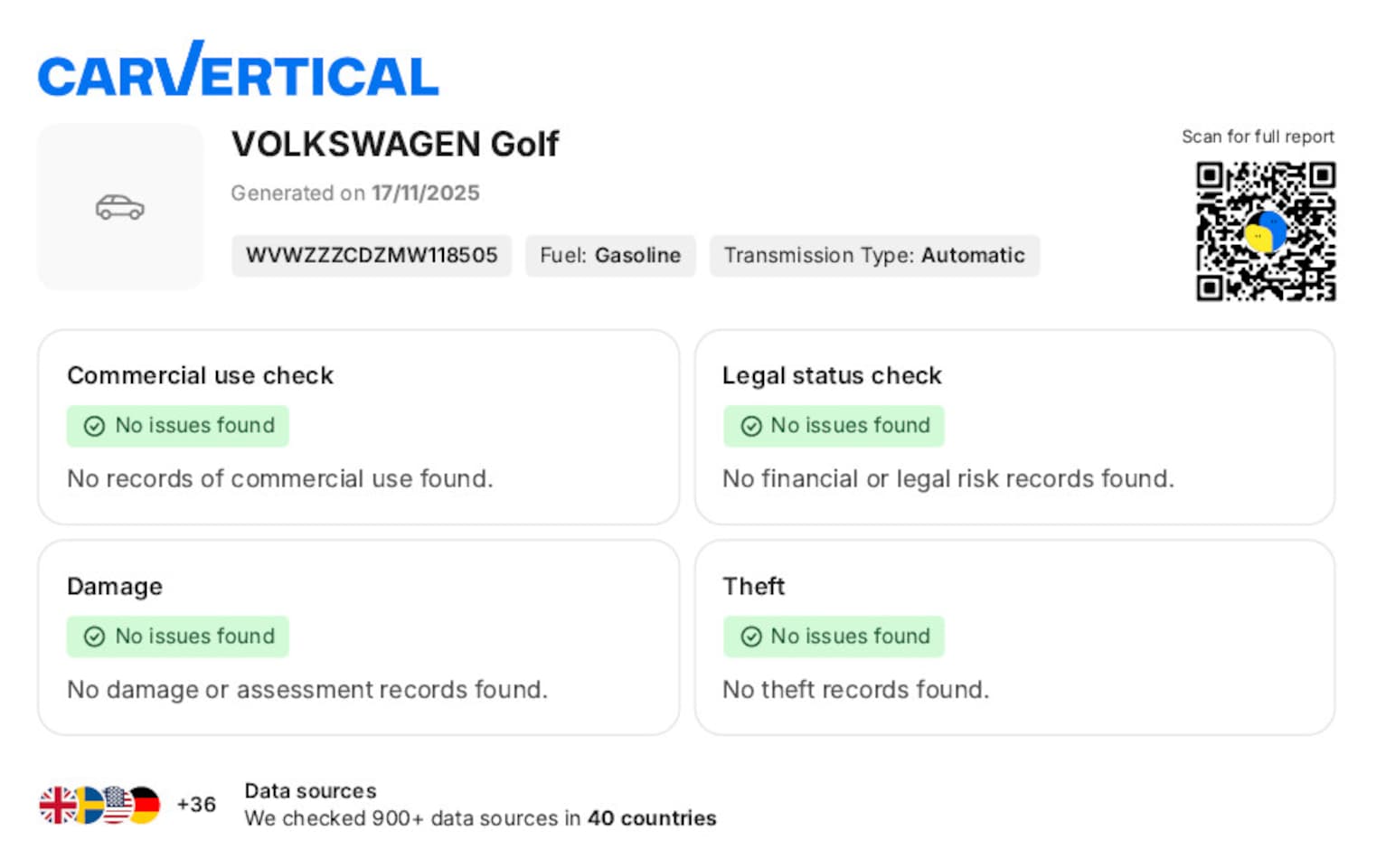Image resolution: width=1376 pixels, height=868 pixels.
Task: Select the VIN WVWZZZCDZMW118505 badge
Action: (372, 256)
